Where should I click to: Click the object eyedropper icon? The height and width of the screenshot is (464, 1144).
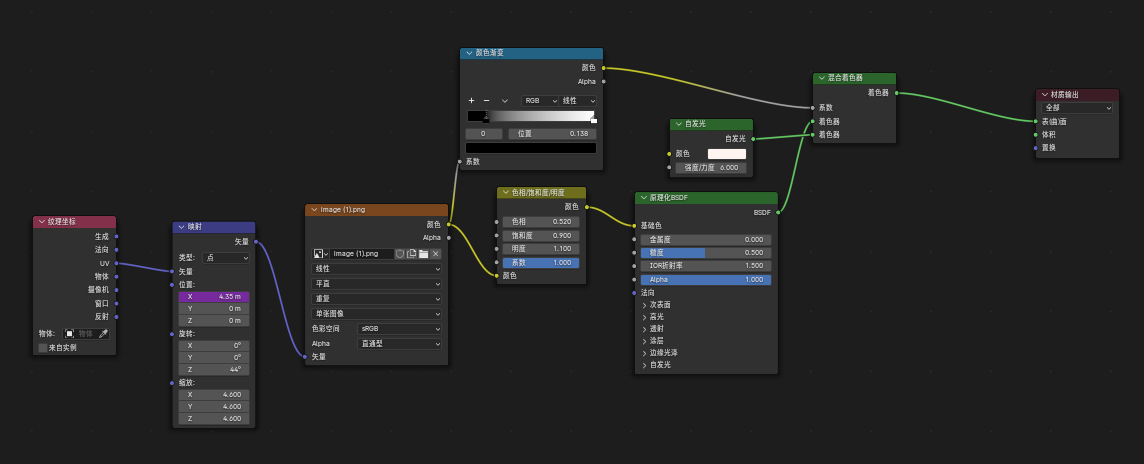click(102, 333)
